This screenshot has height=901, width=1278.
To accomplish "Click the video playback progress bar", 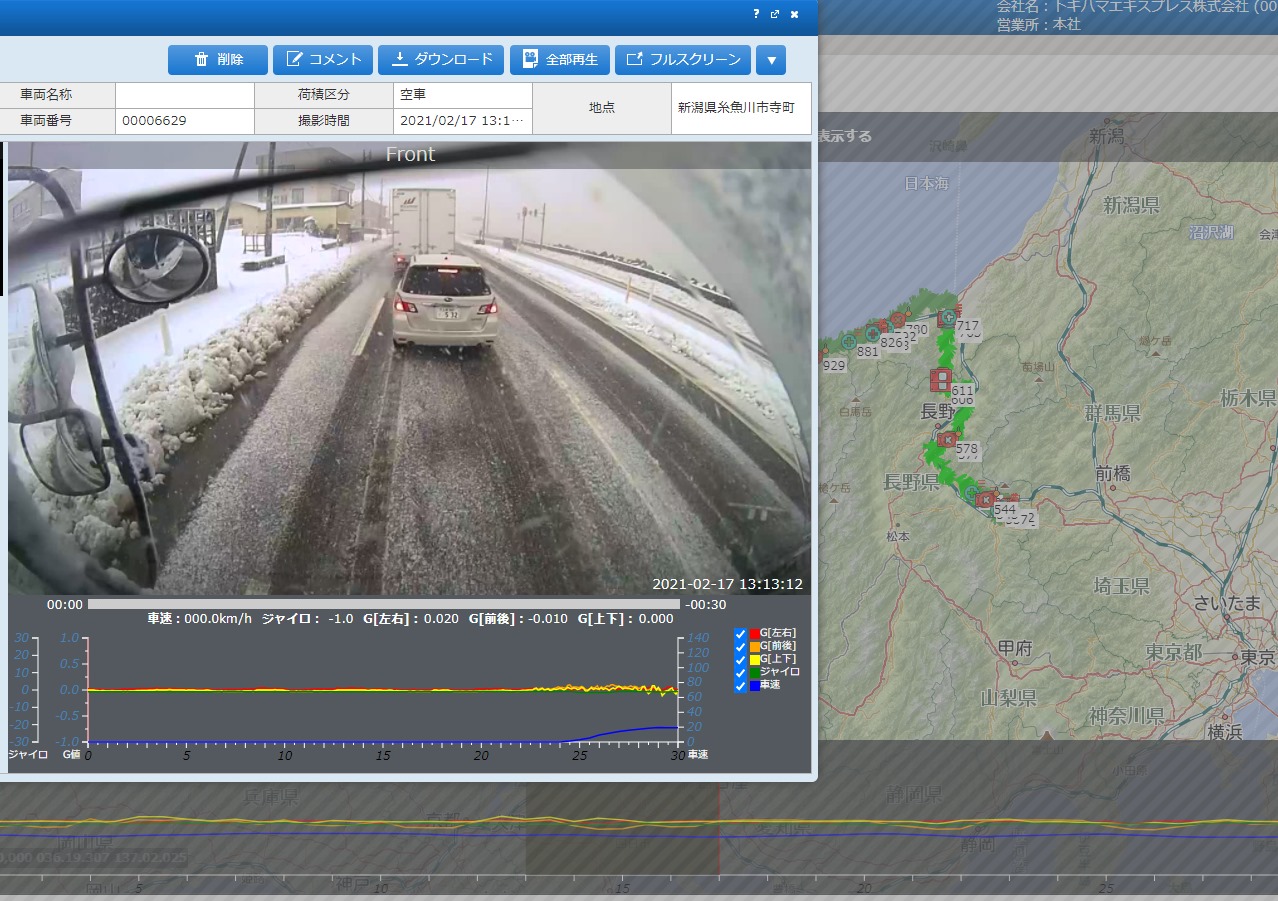I will pos(384,604).
